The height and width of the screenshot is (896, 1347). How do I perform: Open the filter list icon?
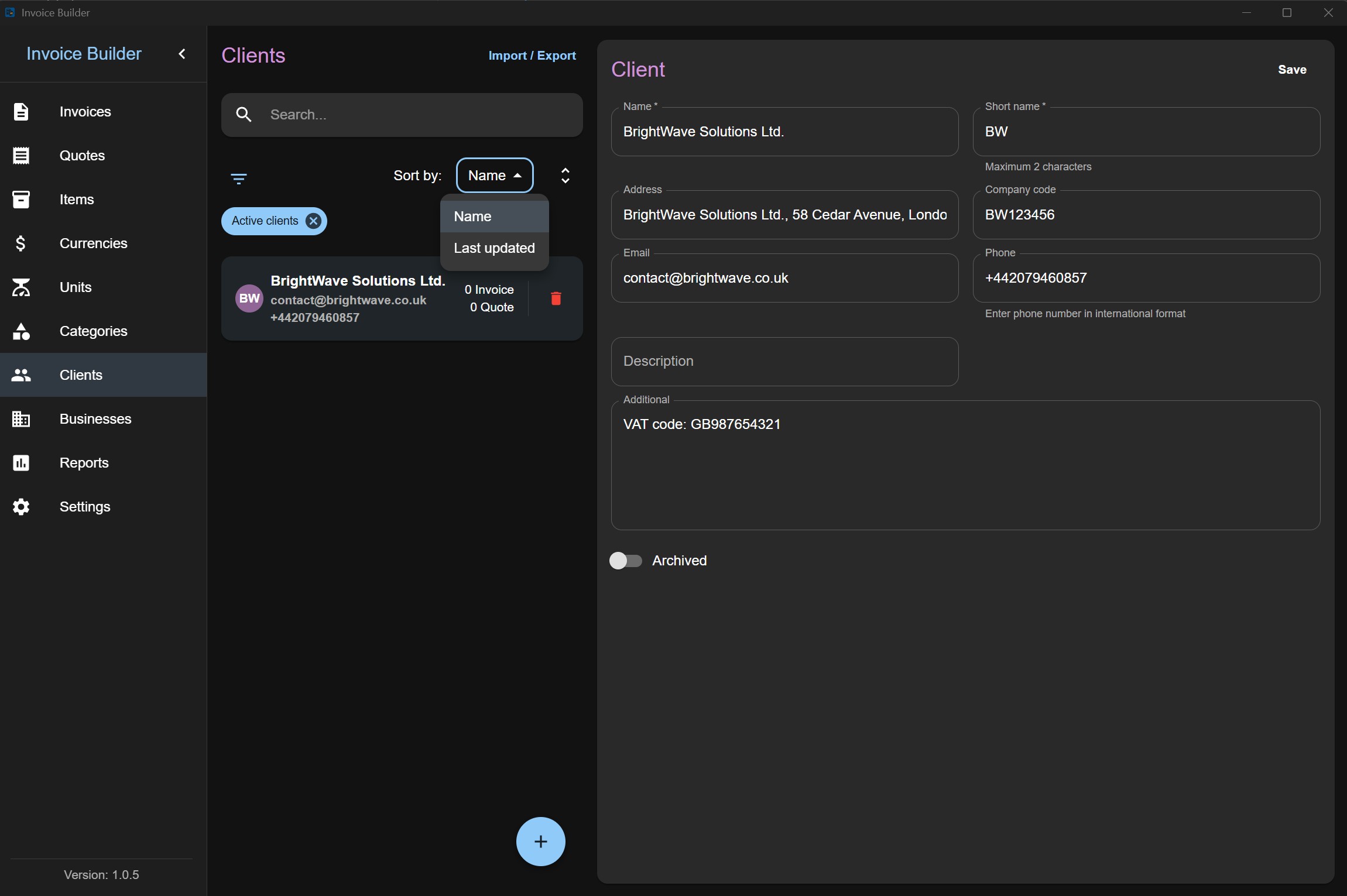239,178
